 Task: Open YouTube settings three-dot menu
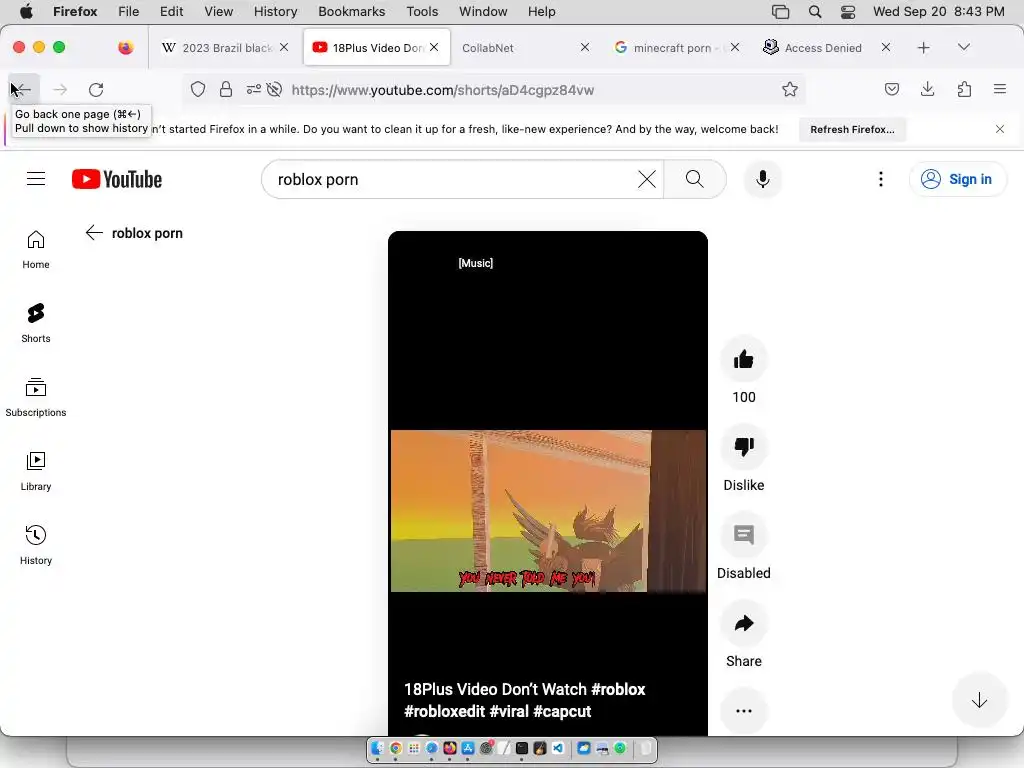[880, 179]
